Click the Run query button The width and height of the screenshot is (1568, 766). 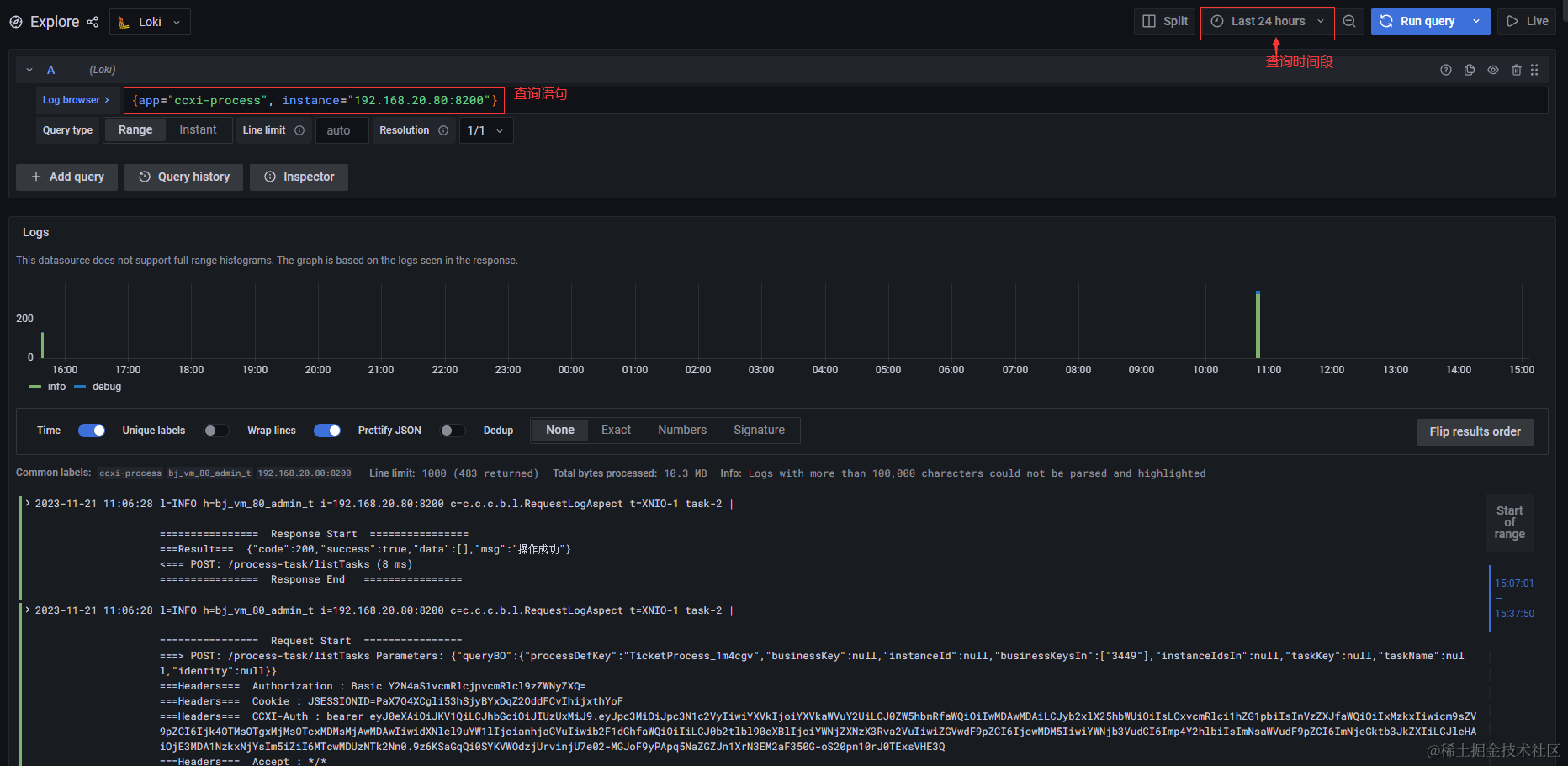point(1417,22)
